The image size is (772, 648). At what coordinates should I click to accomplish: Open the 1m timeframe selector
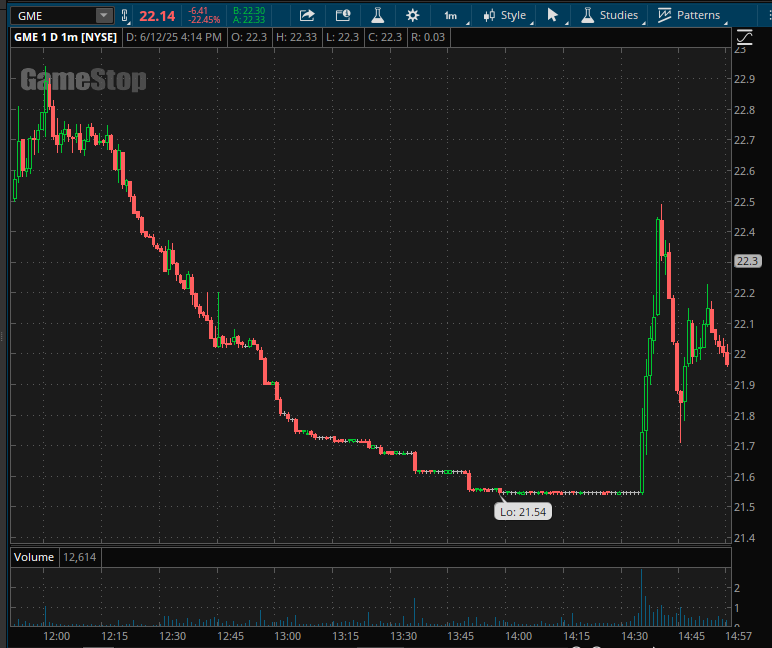pyautogui.click(x=450, y=16)
